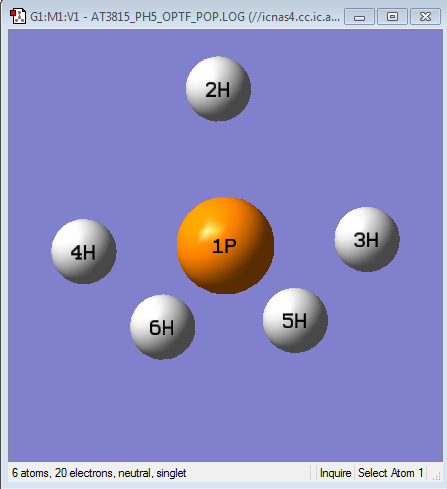Select the 5H hydrogen atom
This screenshot has width=447, height=489.
pos(295,320)
